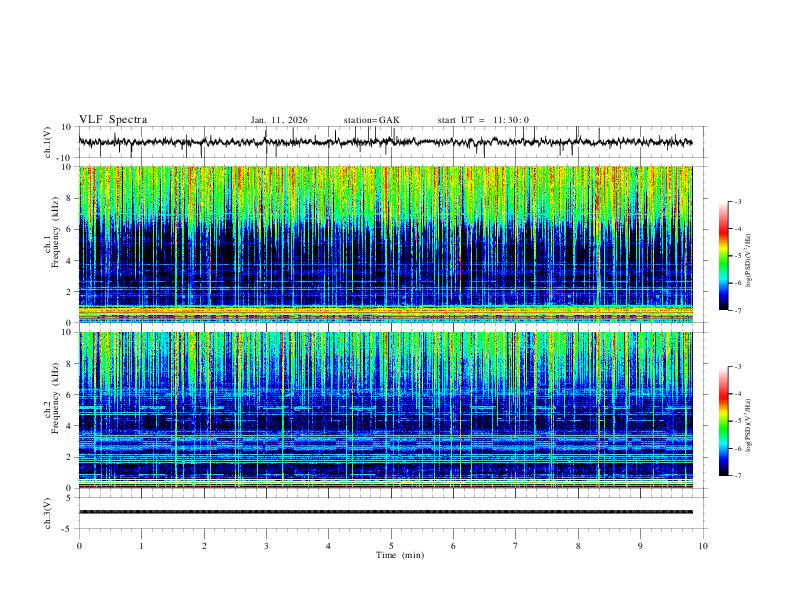792x612 pixels.
Task: Click the "8" tick on ch.2 frequency axis
Action: coord(70,364)
